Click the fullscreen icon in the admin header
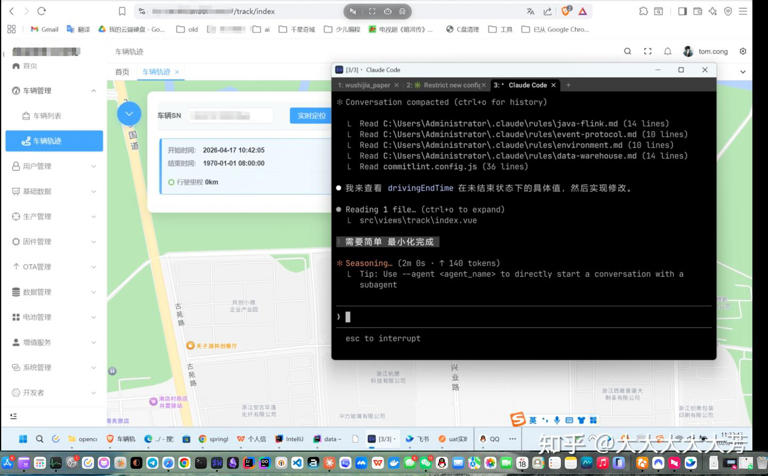This screenshot has height=476, width=768. [647, 51]
